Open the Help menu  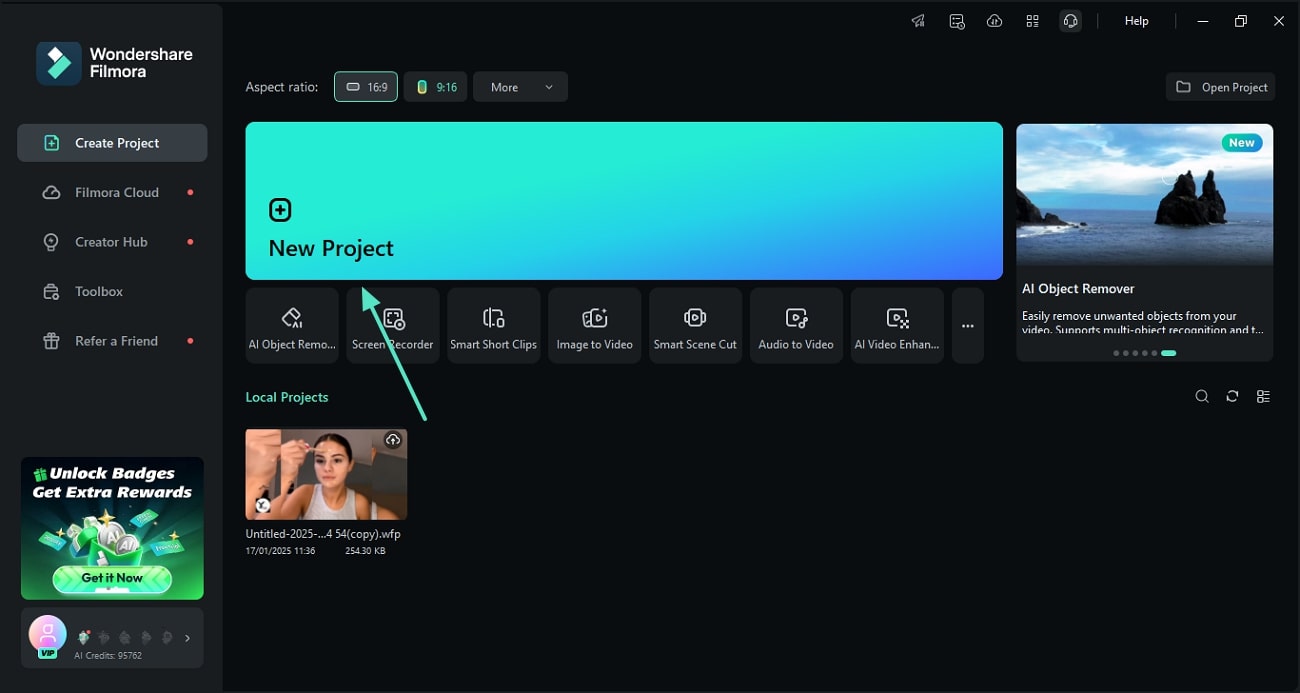(x=1136, y=21)
